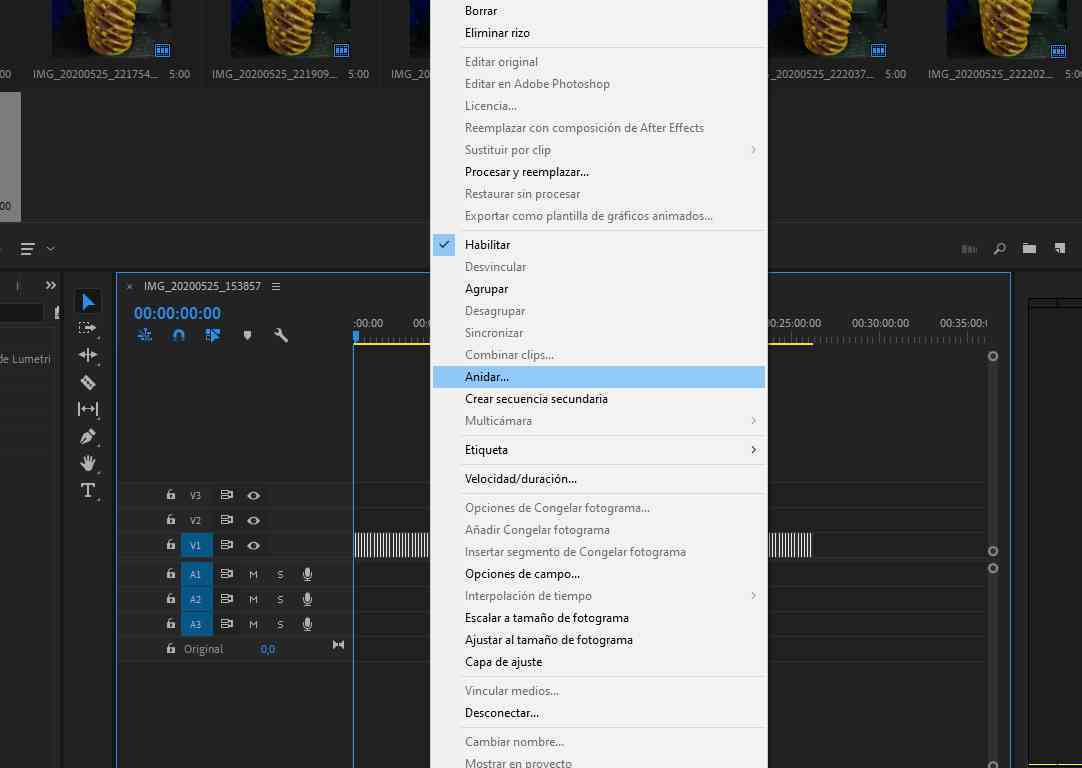Select the Slip tool
This screenshot has height=768, width=1082.
[x=88, y=409]
